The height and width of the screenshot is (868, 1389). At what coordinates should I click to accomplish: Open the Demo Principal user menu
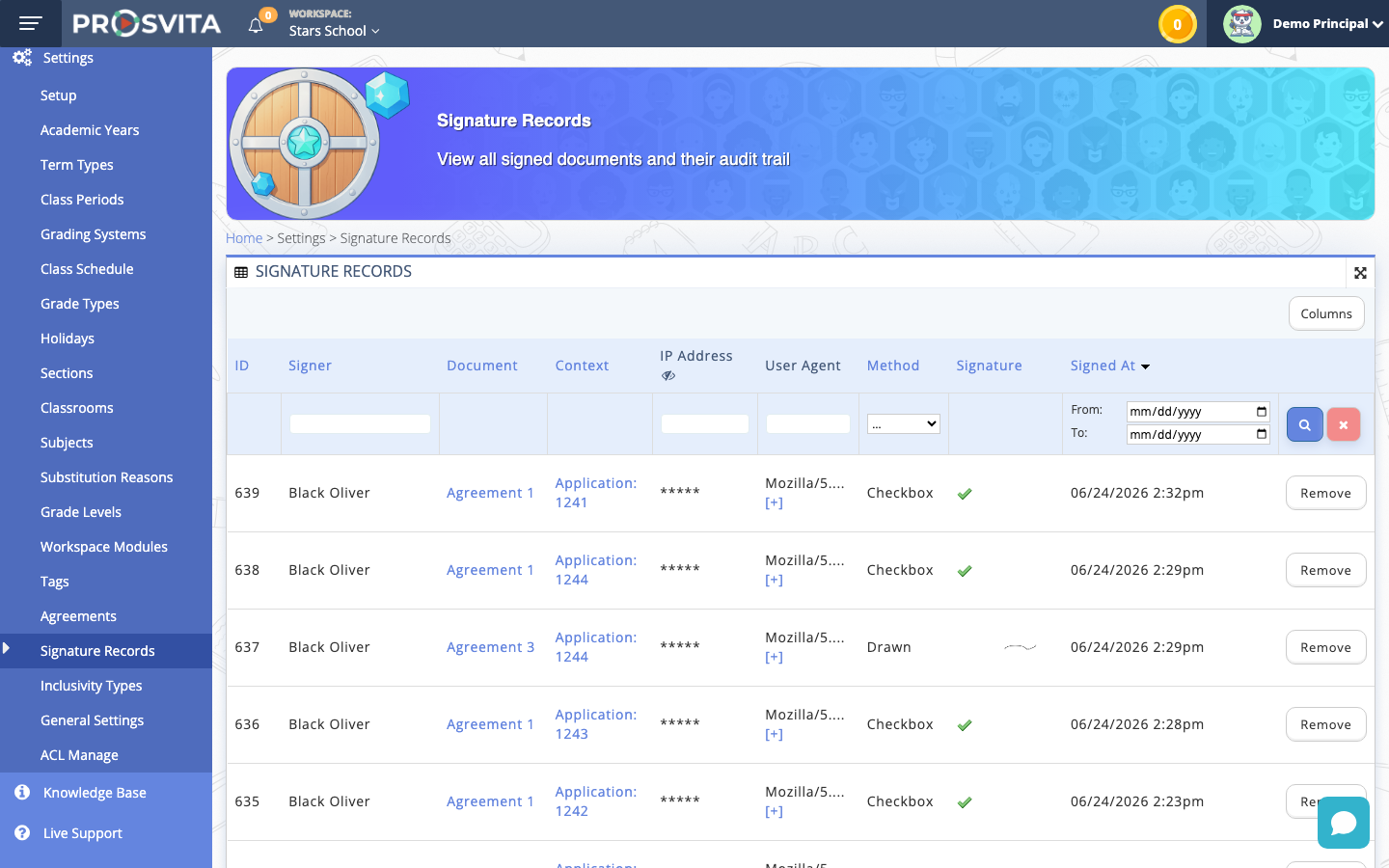(x=1327, y=24)
